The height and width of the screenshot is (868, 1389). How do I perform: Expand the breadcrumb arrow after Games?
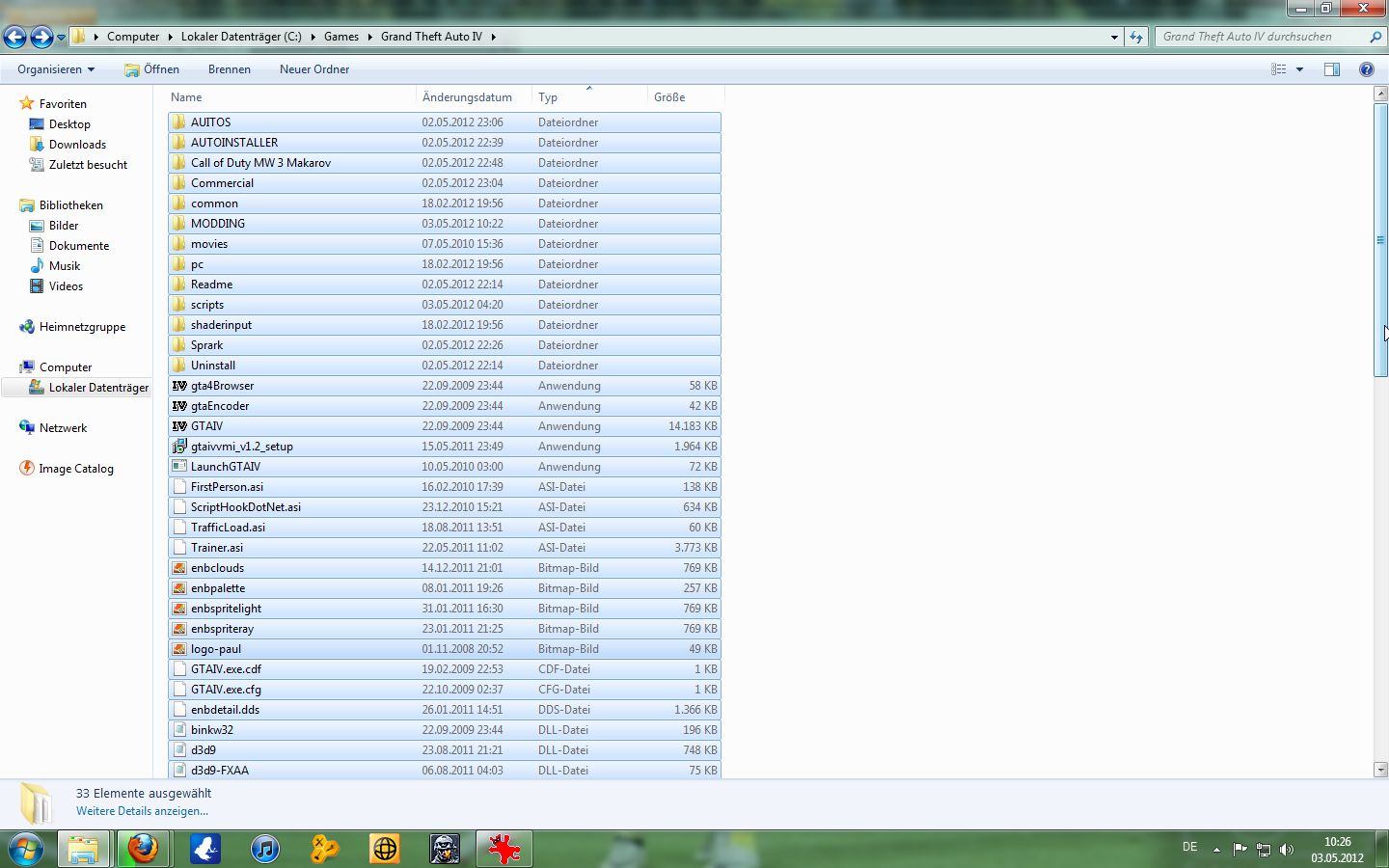pos(369,37)
